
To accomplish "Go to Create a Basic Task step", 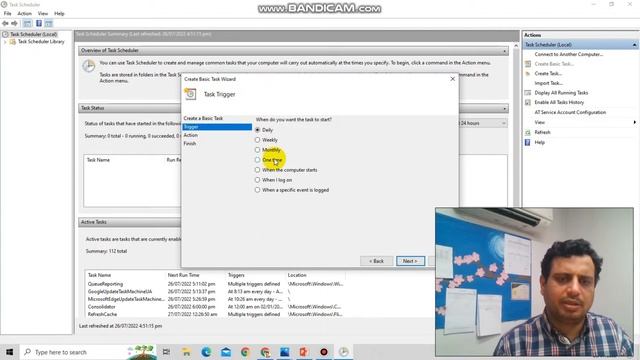I will 203,118.
